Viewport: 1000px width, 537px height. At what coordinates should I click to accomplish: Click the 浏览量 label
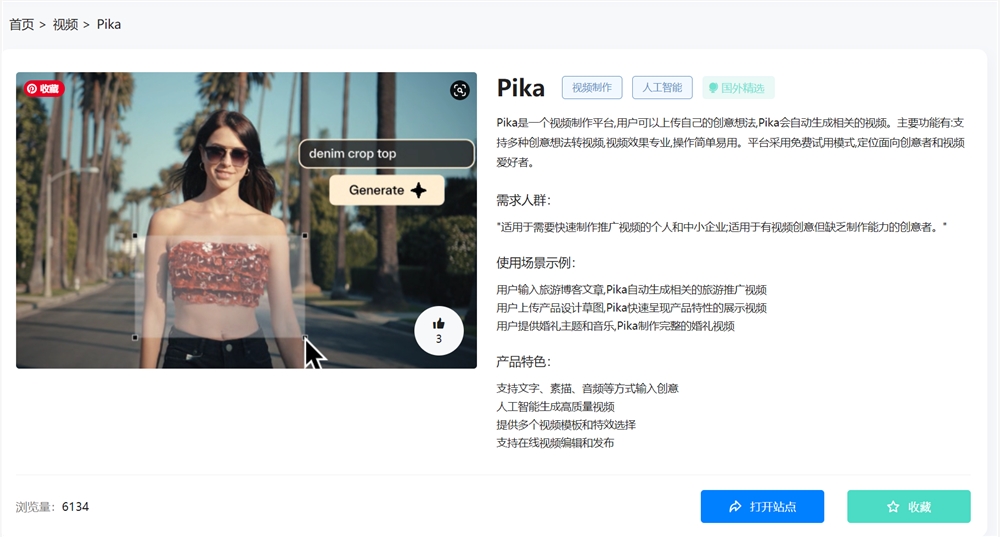(x=36, y=507)
